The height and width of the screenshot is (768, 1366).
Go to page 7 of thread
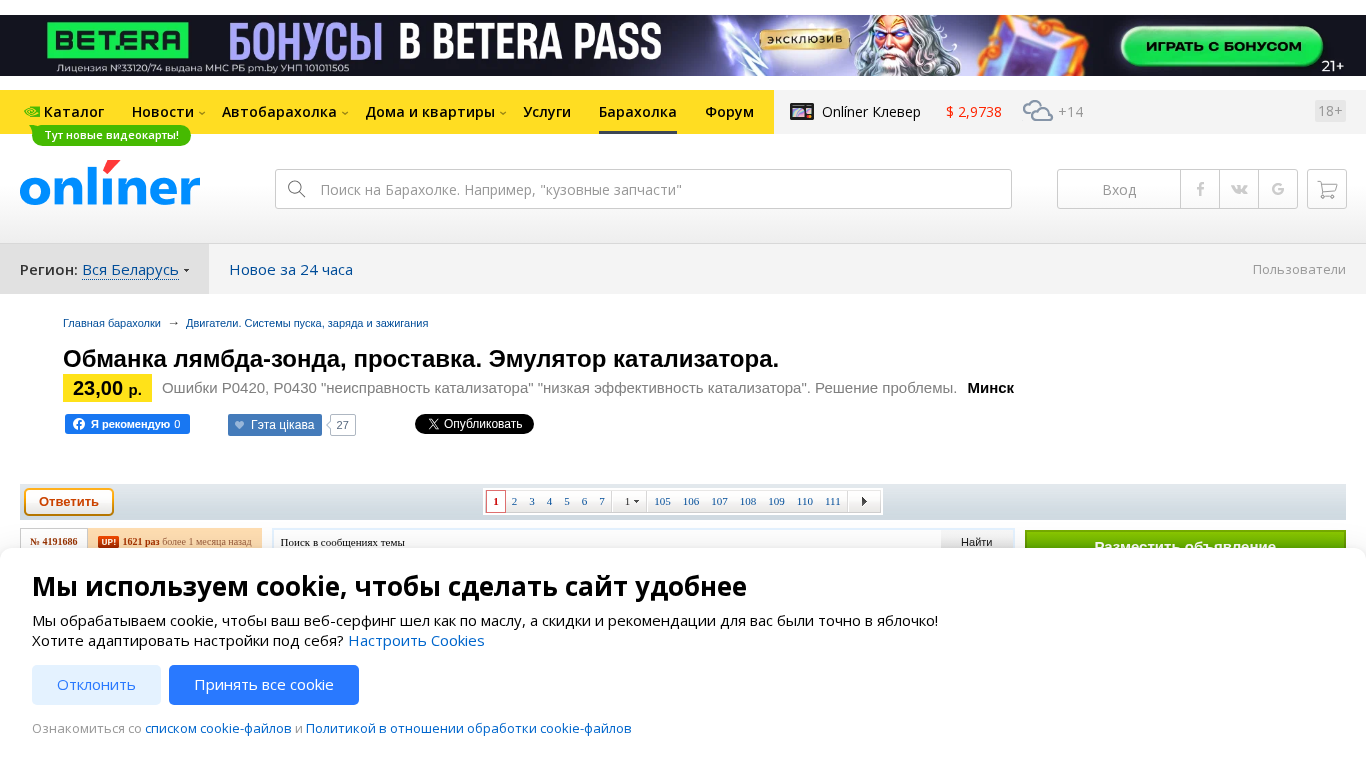pyautogui.click(x=602, y=501)
